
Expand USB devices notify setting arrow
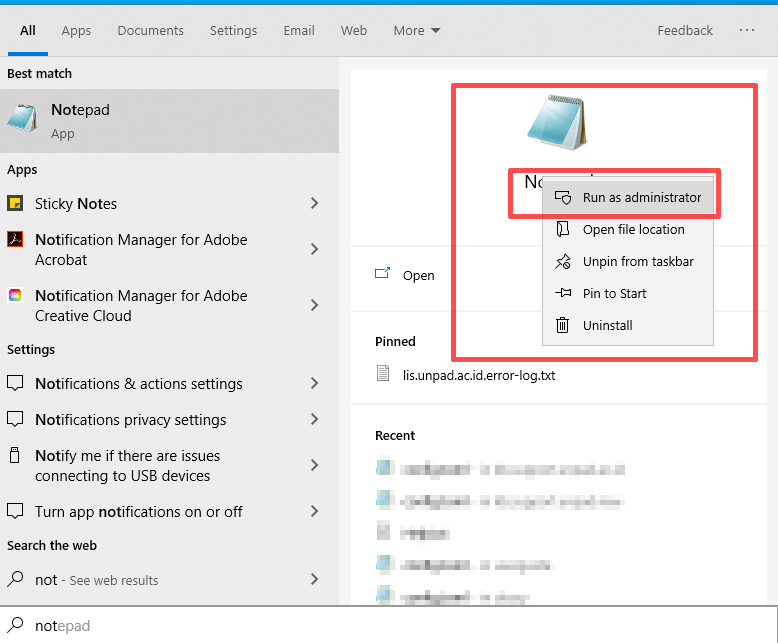tap(314, 465)
